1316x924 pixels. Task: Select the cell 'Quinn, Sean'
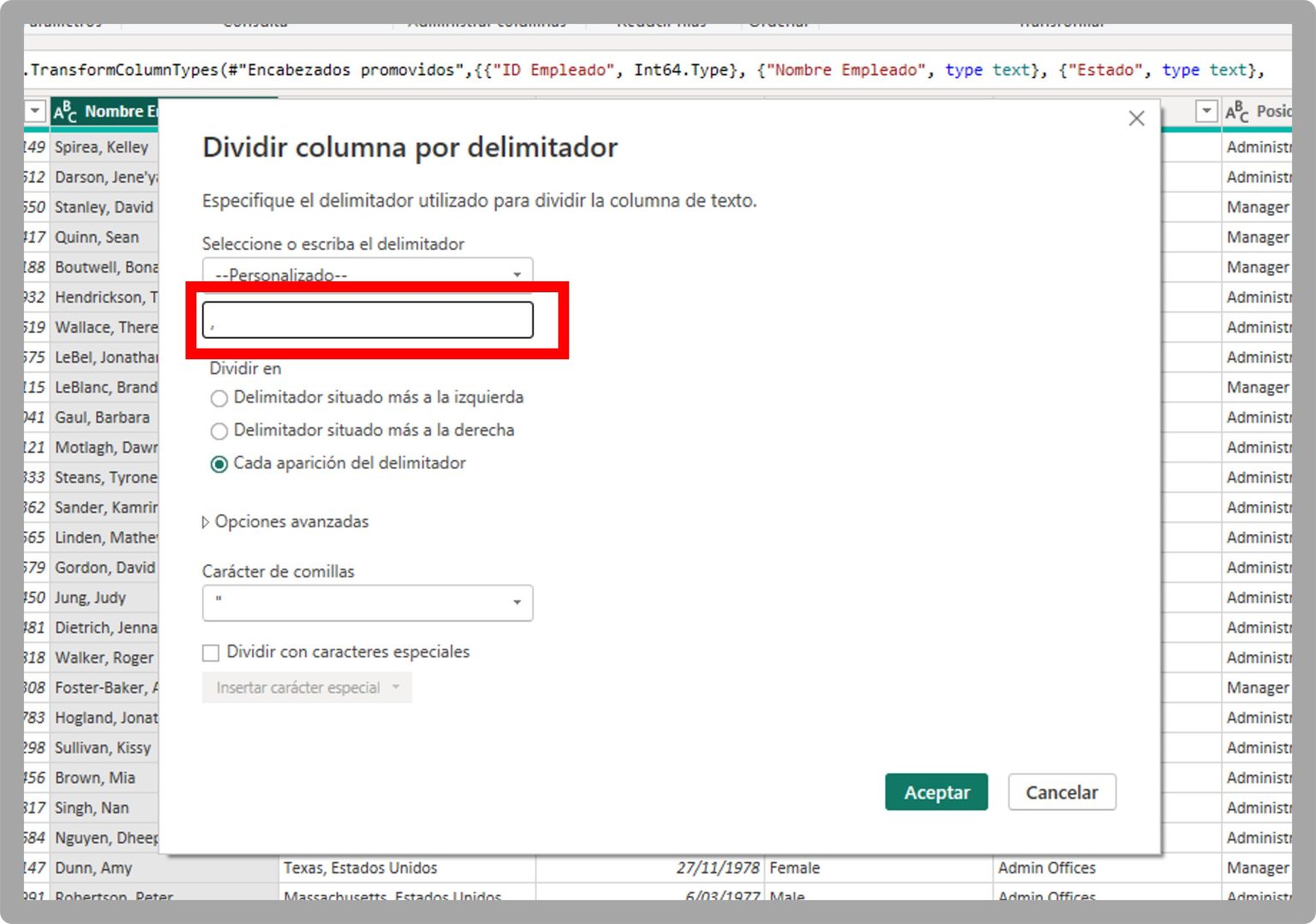point(104,237)
